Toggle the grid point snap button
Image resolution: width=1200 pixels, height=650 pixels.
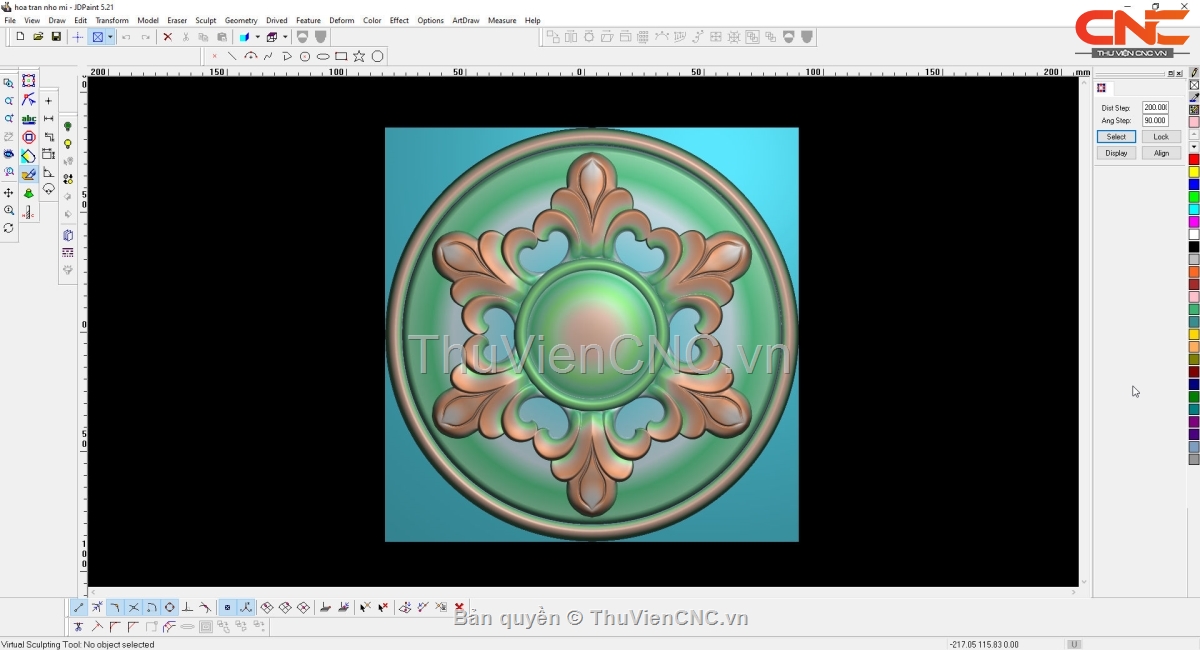click(x=227, y=607)
